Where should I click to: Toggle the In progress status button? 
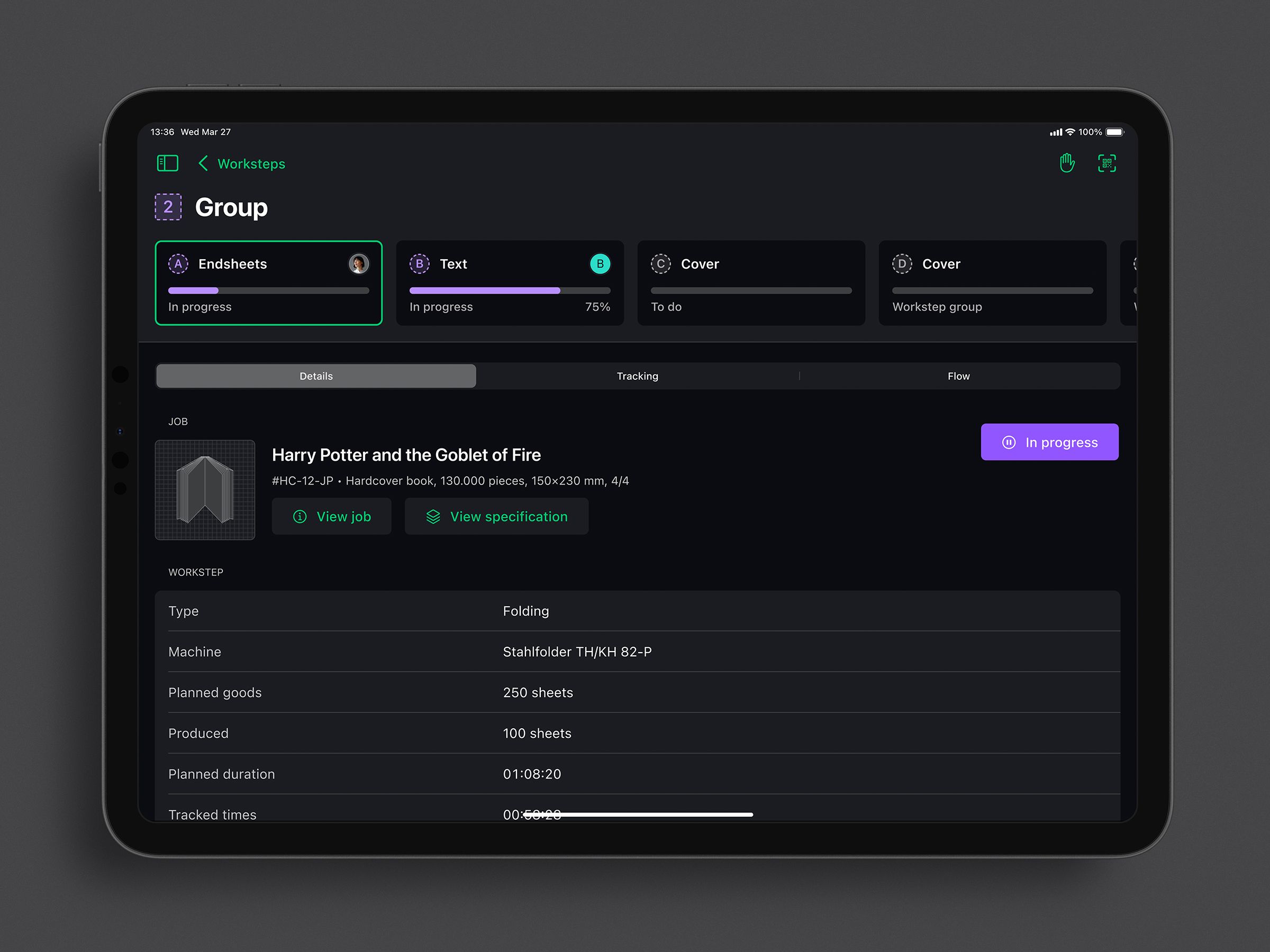coord(1049,442)
